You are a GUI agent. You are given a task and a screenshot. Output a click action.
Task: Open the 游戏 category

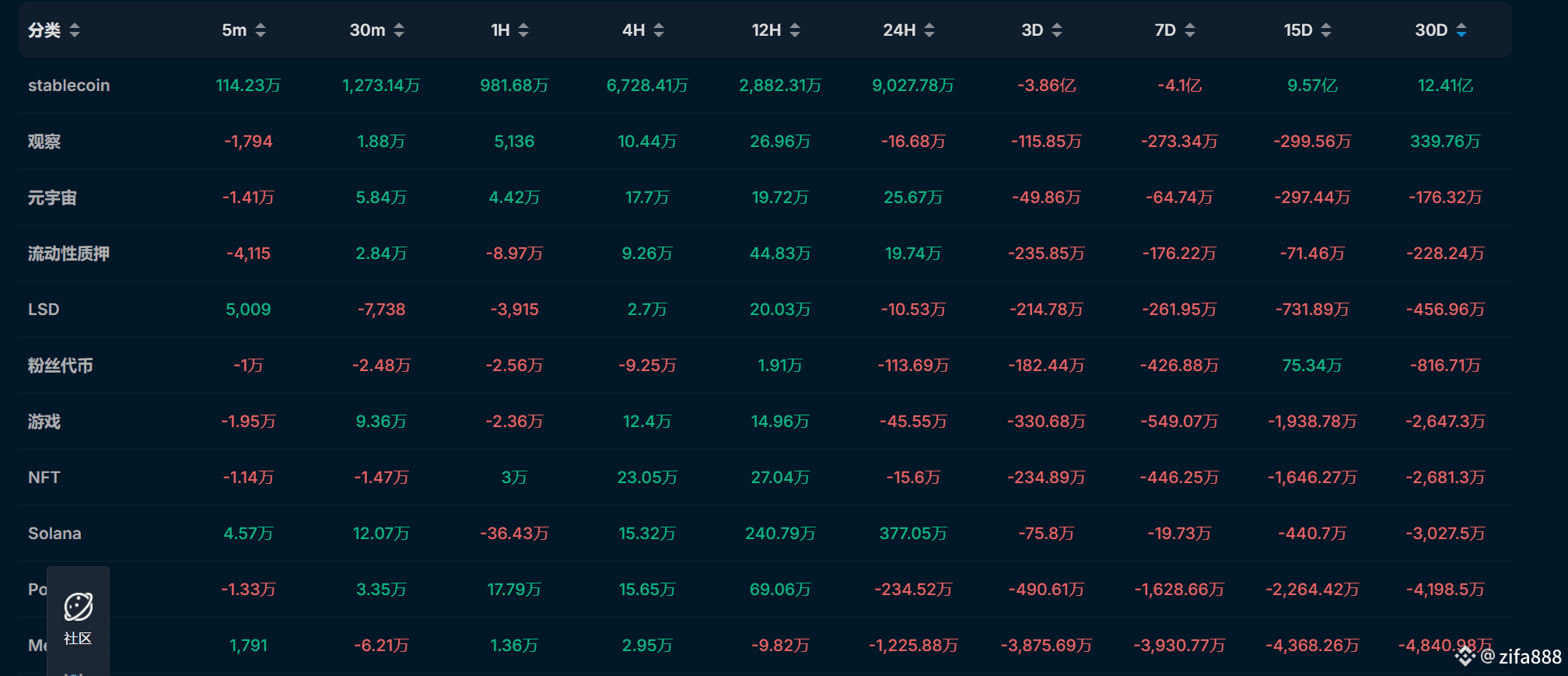tap(44, 422)
